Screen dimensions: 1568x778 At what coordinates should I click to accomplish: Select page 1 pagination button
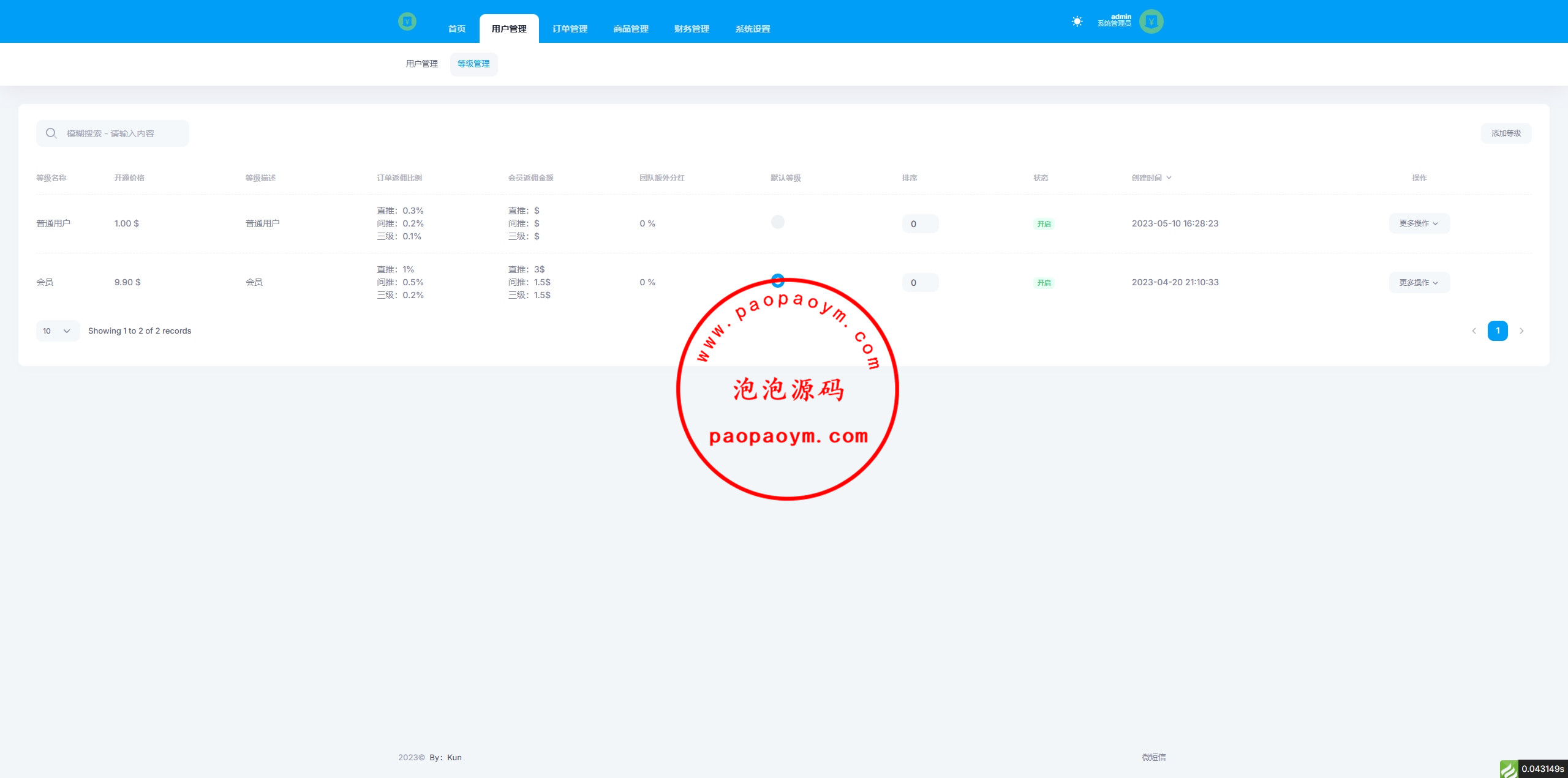[1497, 331]
